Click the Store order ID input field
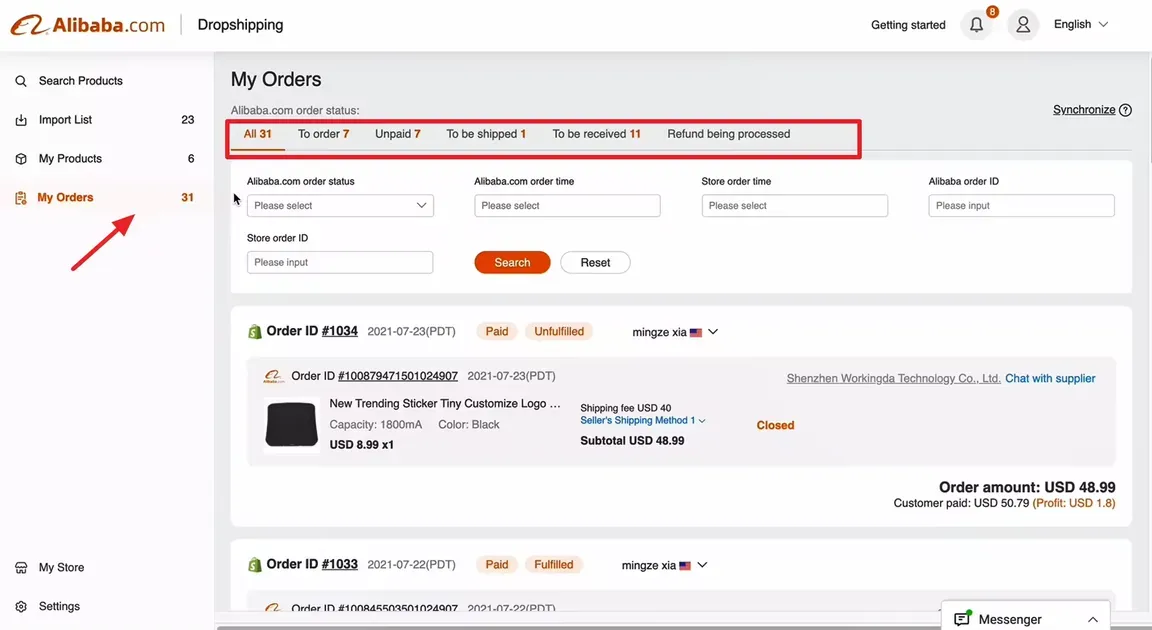Image resolution: width=1152 pixels, height=630 pixels. pyautogui.click(x=340, y=262)
